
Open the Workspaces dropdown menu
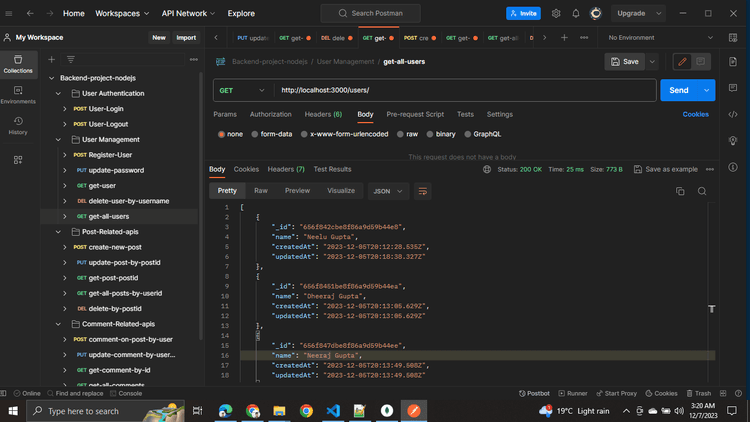122,13
